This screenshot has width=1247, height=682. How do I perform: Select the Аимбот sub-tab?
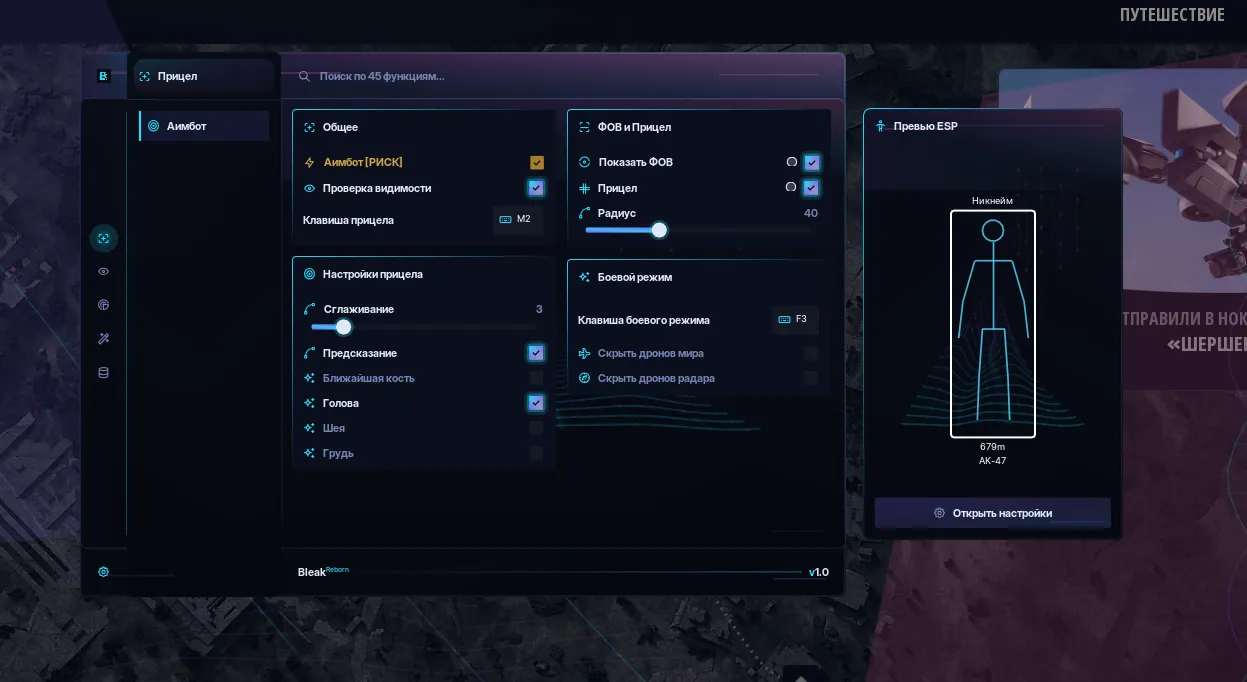tap(204, 126)
